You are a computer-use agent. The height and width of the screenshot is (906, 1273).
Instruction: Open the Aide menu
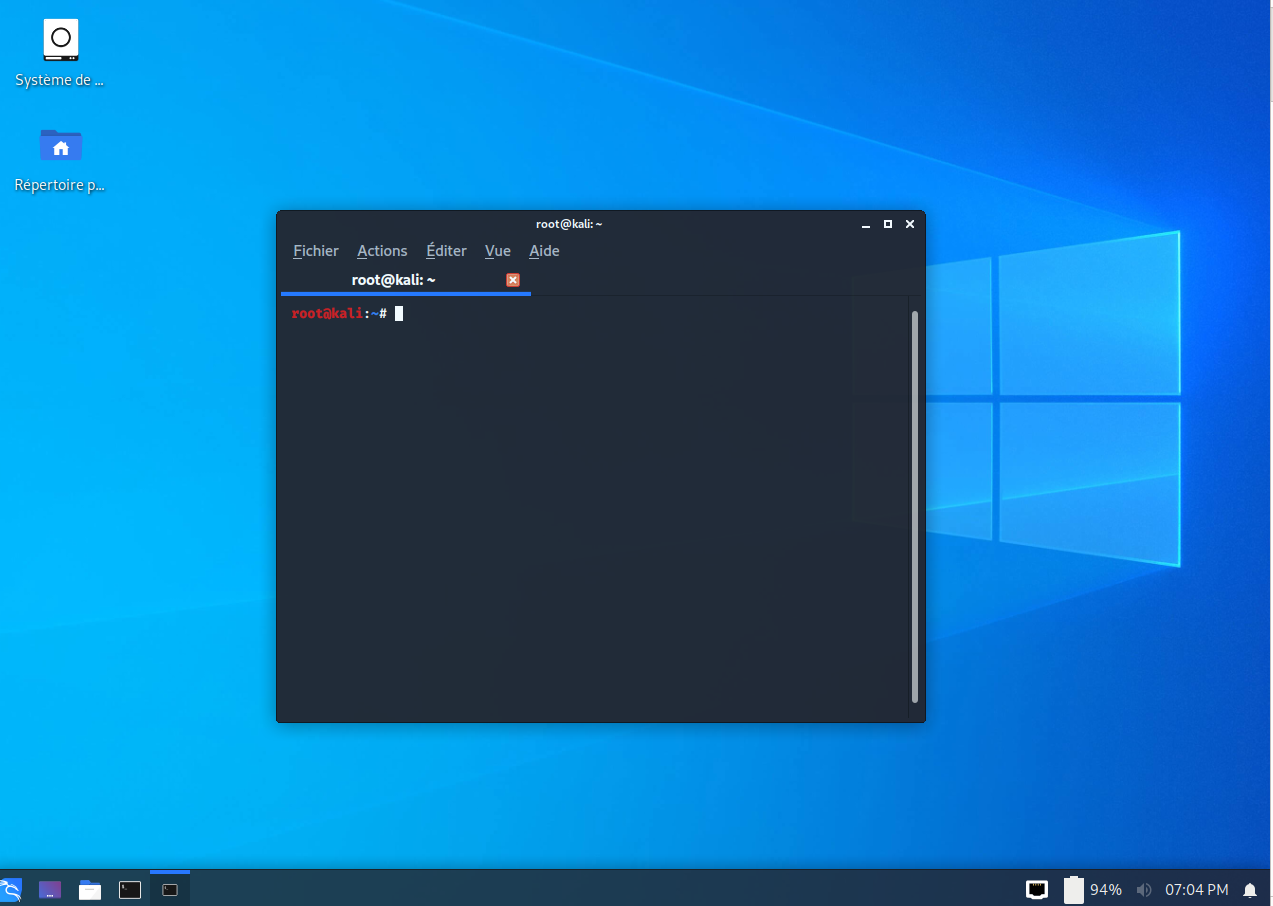click(544, 251)
